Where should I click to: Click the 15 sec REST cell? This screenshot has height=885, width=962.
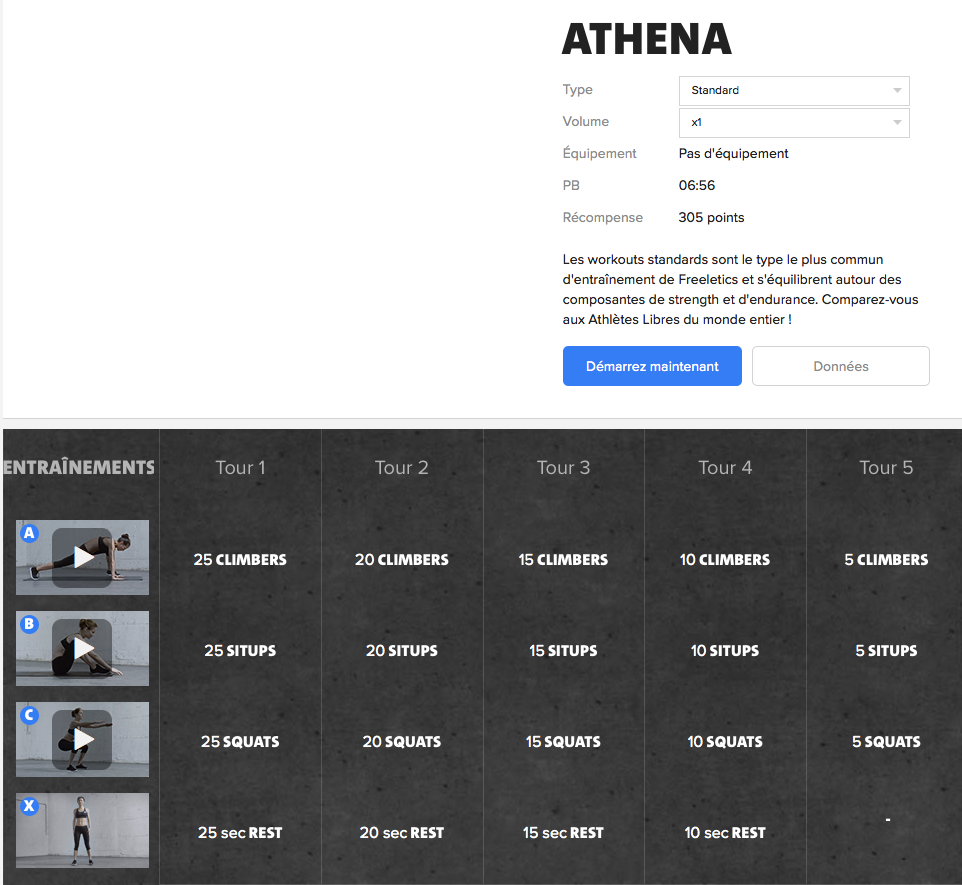point(563,833)
